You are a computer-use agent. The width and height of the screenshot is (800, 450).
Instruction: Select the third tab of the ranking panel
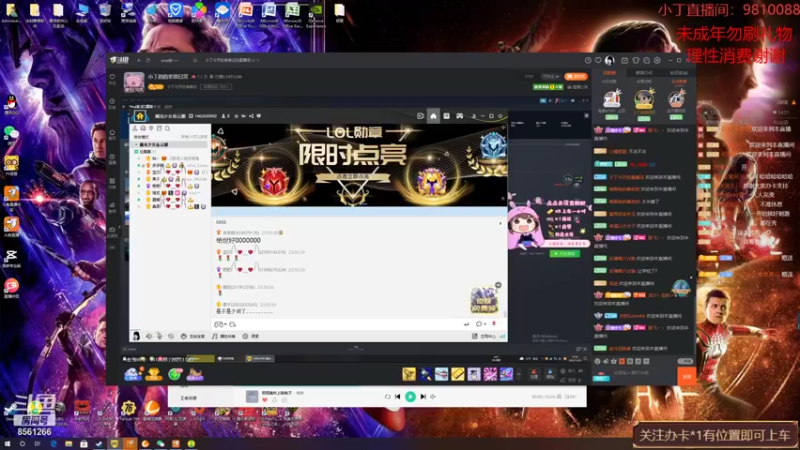(679, 73)
